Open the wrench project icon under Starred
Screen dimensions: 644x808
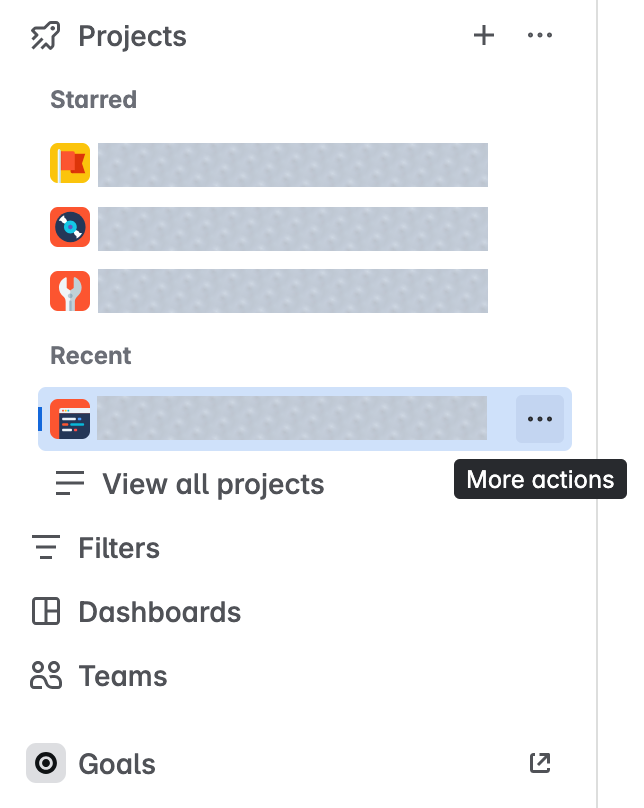[68, 291]
